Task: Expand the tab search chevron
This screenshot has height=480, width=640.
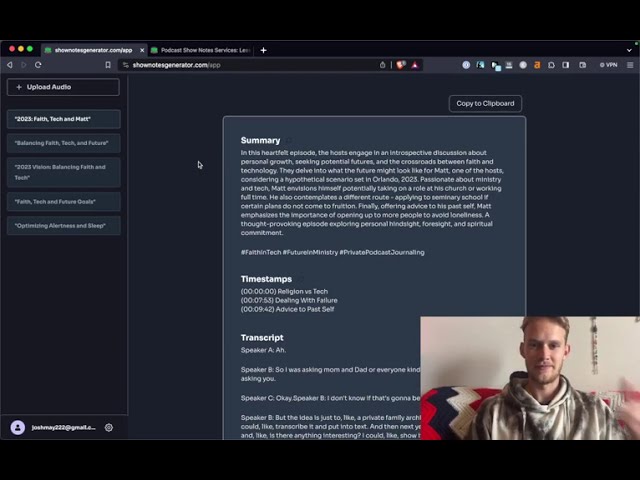Action: pos(629,50)
